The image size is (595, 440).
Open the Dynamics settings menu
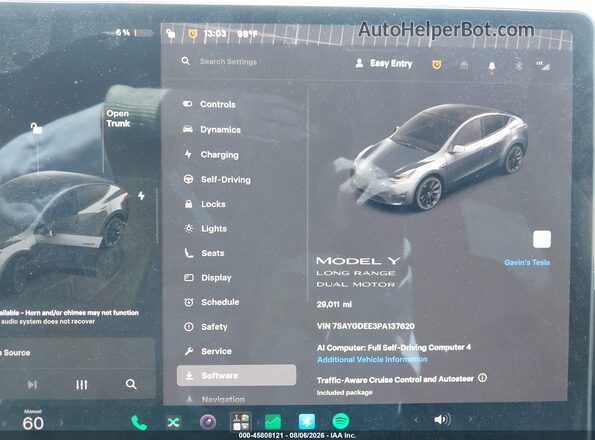[212, 130]
